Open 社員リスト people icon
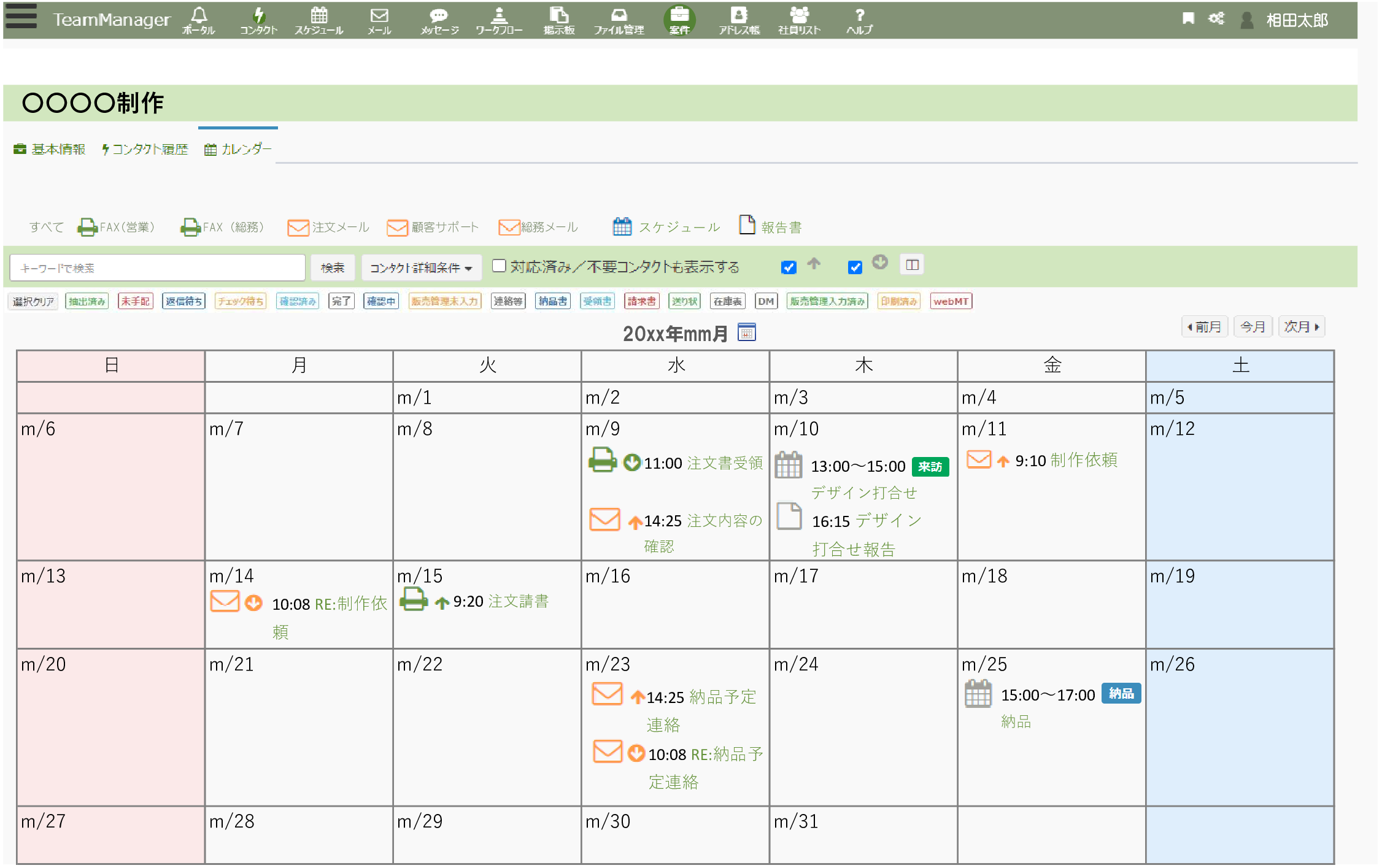1382x868 pixels. coord(799,20)
